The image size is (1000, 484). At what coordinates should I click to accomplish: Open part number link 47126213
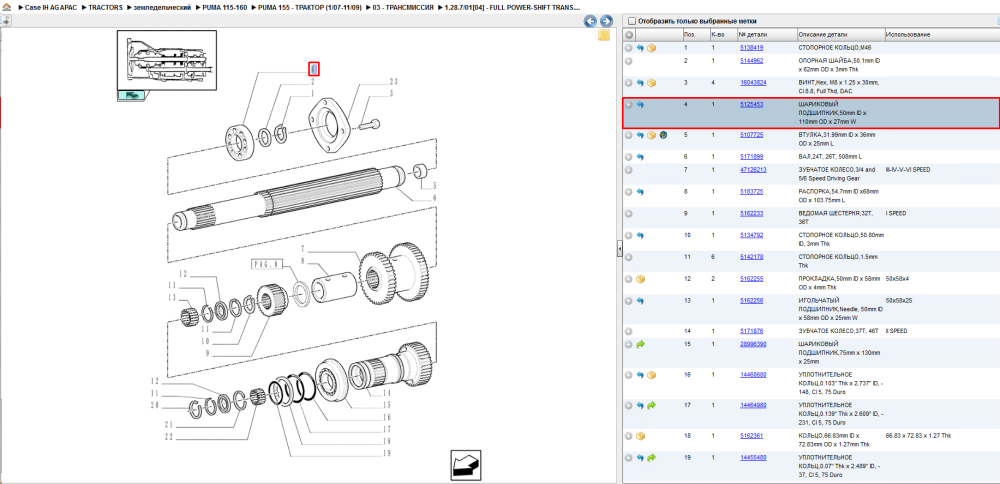pyautogui.click(x=753, y=170)
